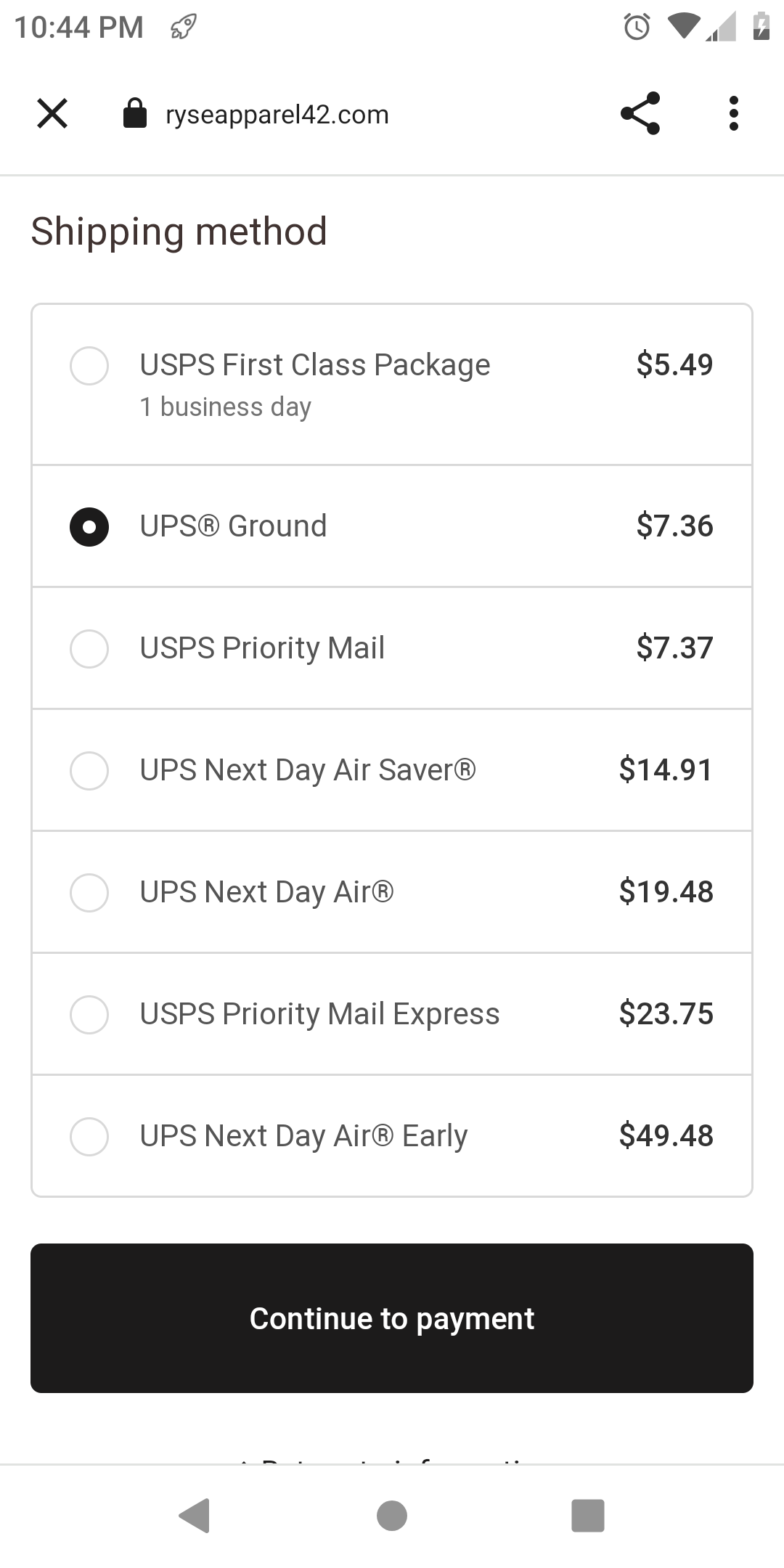Tap the share icon in toolbar
The height and width of the screenshot is (1568, 784).
pos(640,114)
